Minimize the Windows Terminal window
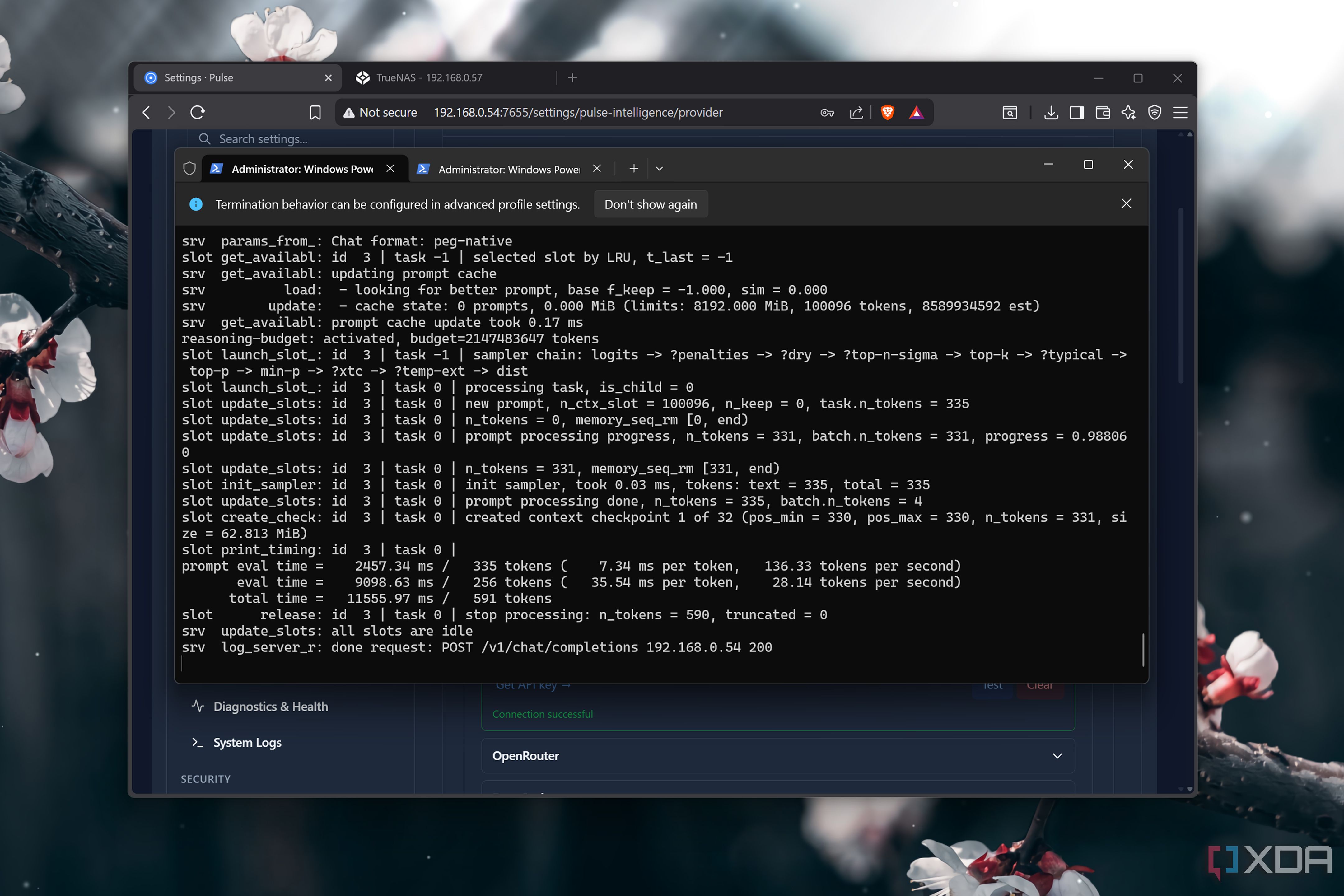 point(1048,165)
